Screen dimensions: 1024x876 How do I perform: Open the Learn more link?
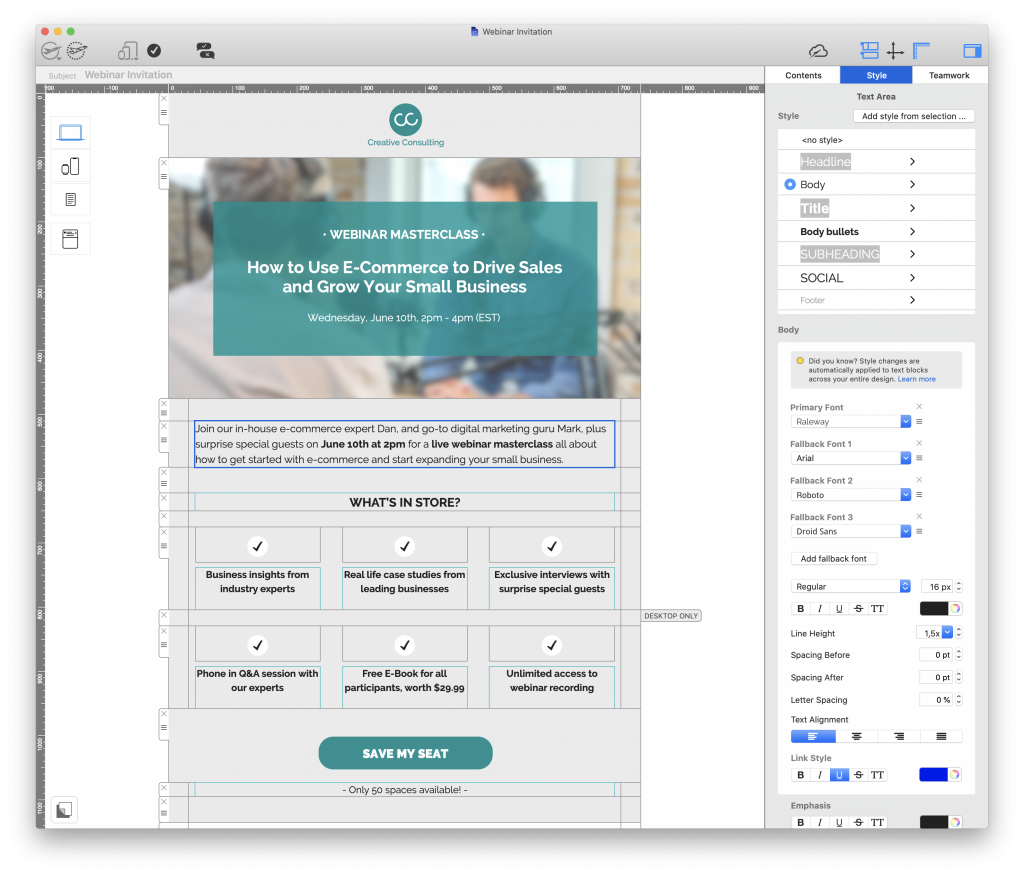[916, 379]
